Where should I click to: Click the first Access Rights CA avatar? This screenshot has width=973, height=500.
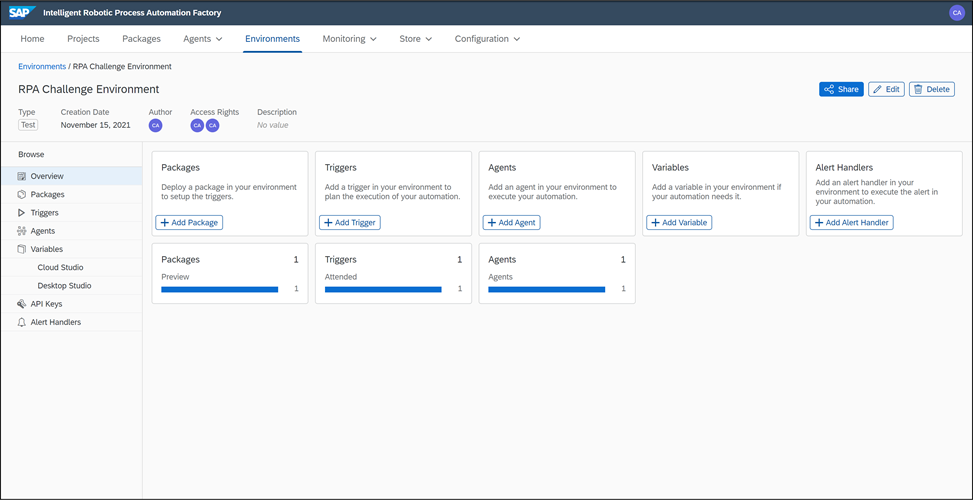(197, 126)
